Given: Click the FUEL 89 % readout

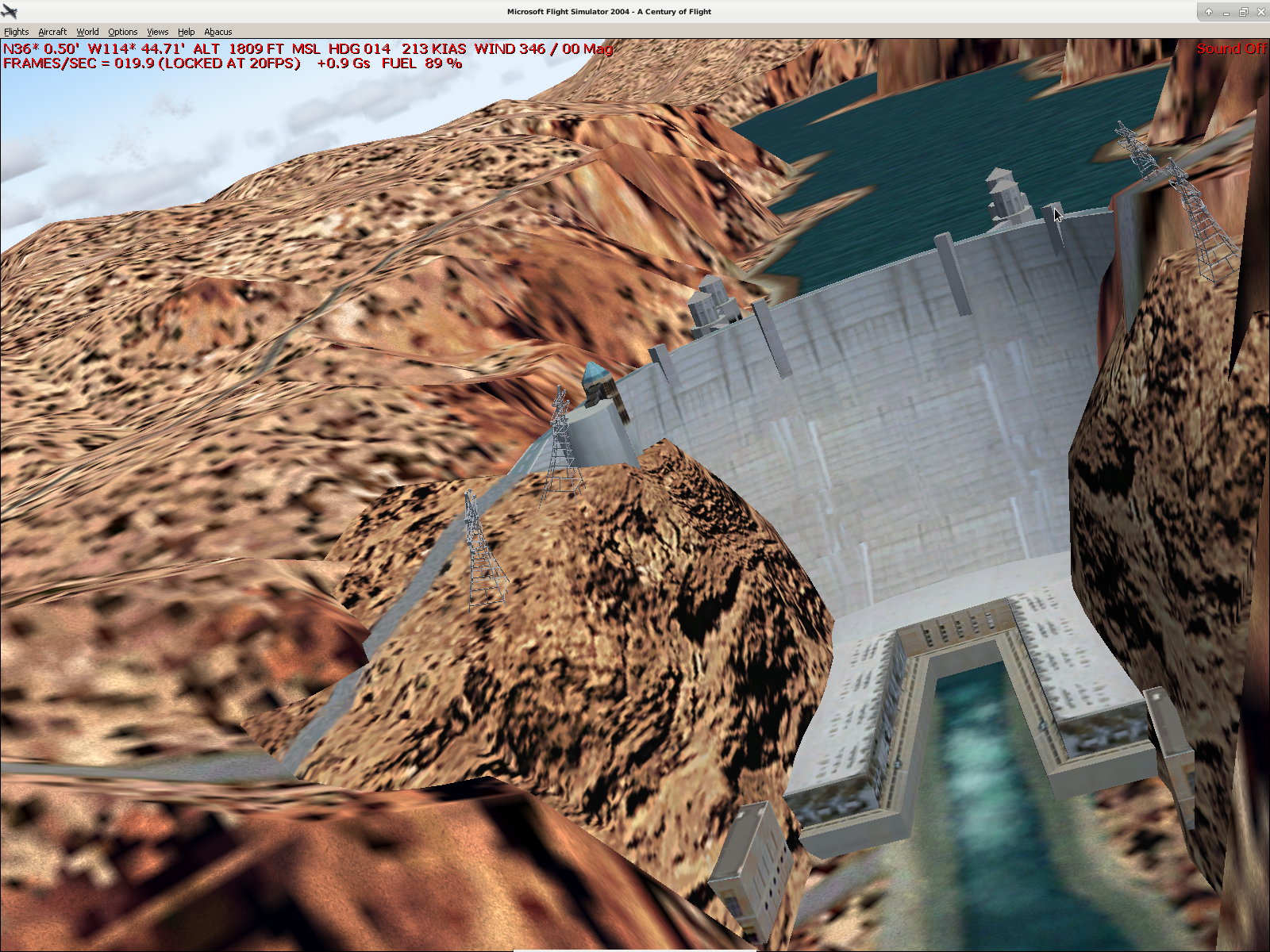Looking at the screenshot, I should [x=421, y=63].
